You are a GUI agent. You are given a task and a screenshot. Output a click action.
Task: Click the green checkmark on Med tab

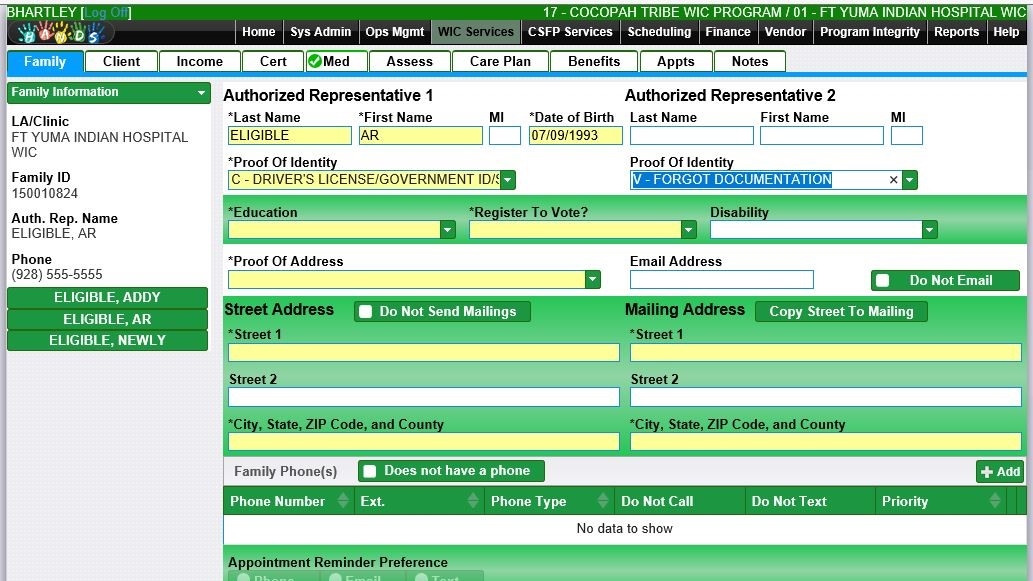[314, 61]
